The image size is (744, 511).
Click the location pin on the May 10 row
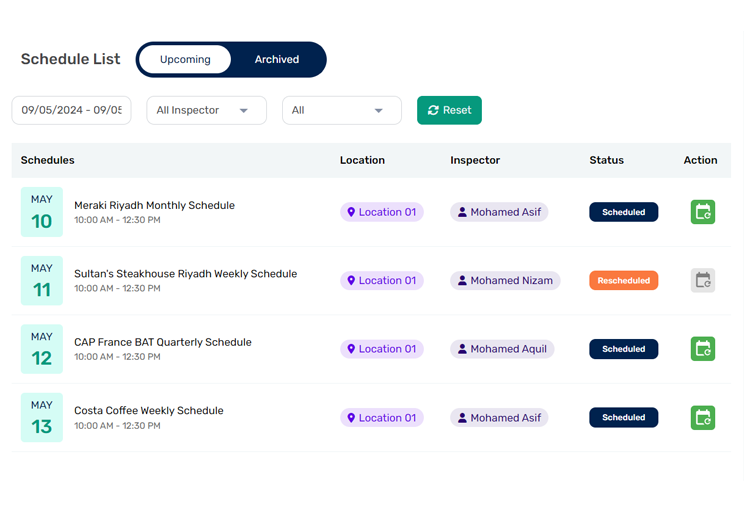pyautogui.click(x=351, y=212)
